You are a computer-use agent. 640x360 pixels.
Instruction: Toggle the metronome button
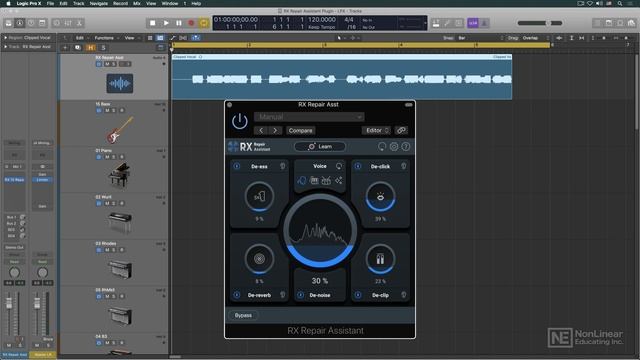484,23
